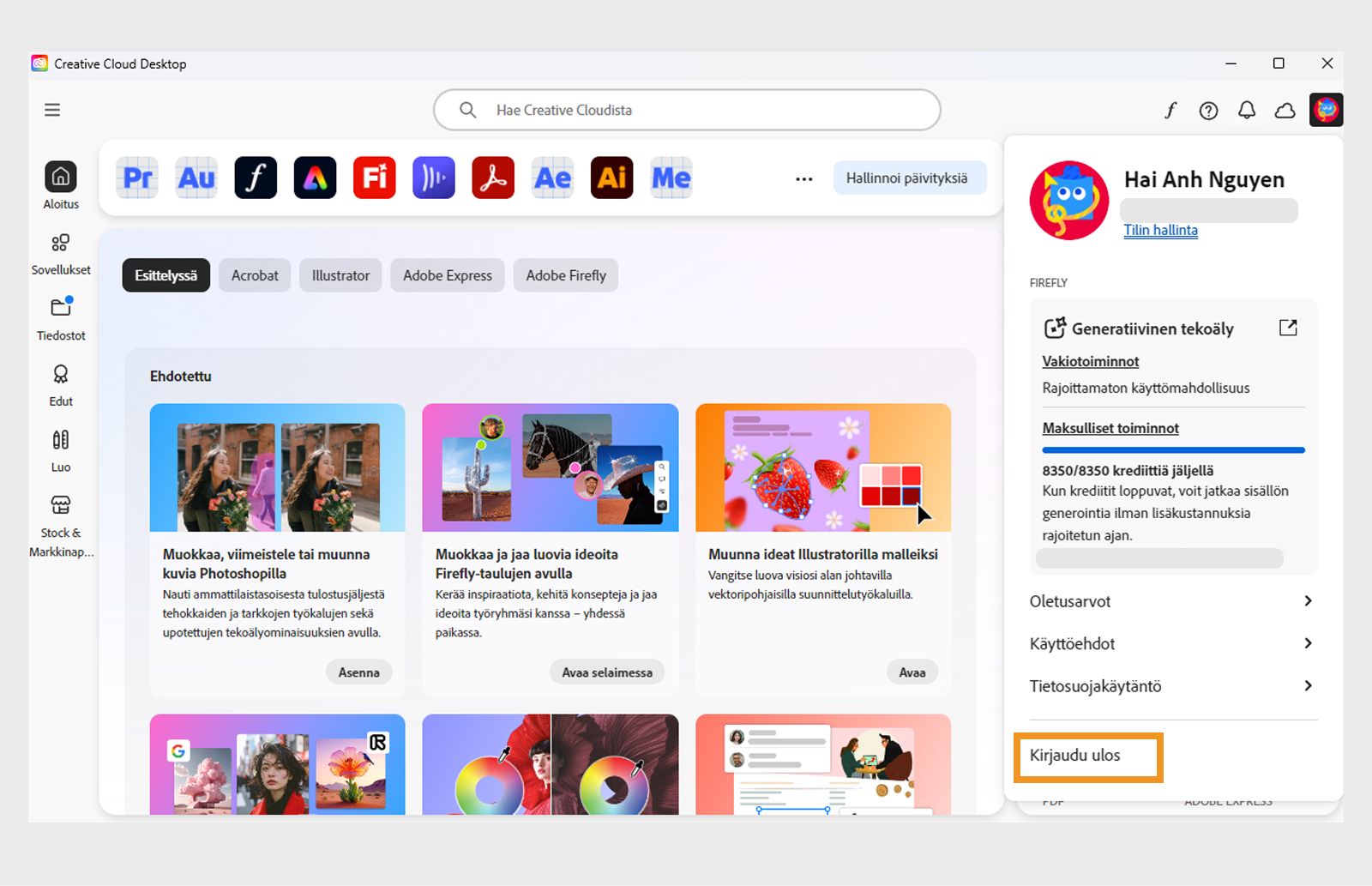Viewport: 1372px width, 886px height.
Task: Open notifications bell icon
Action: click(1247, 110)
